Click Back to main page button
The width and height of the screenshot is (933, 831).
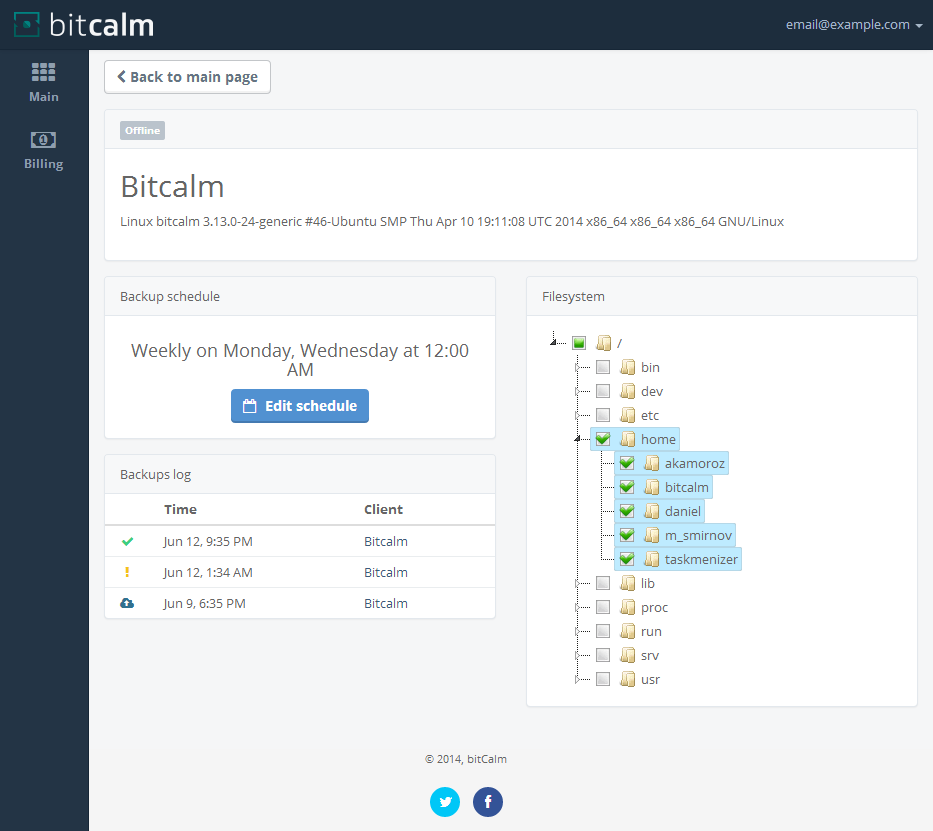tap(187, 77)
